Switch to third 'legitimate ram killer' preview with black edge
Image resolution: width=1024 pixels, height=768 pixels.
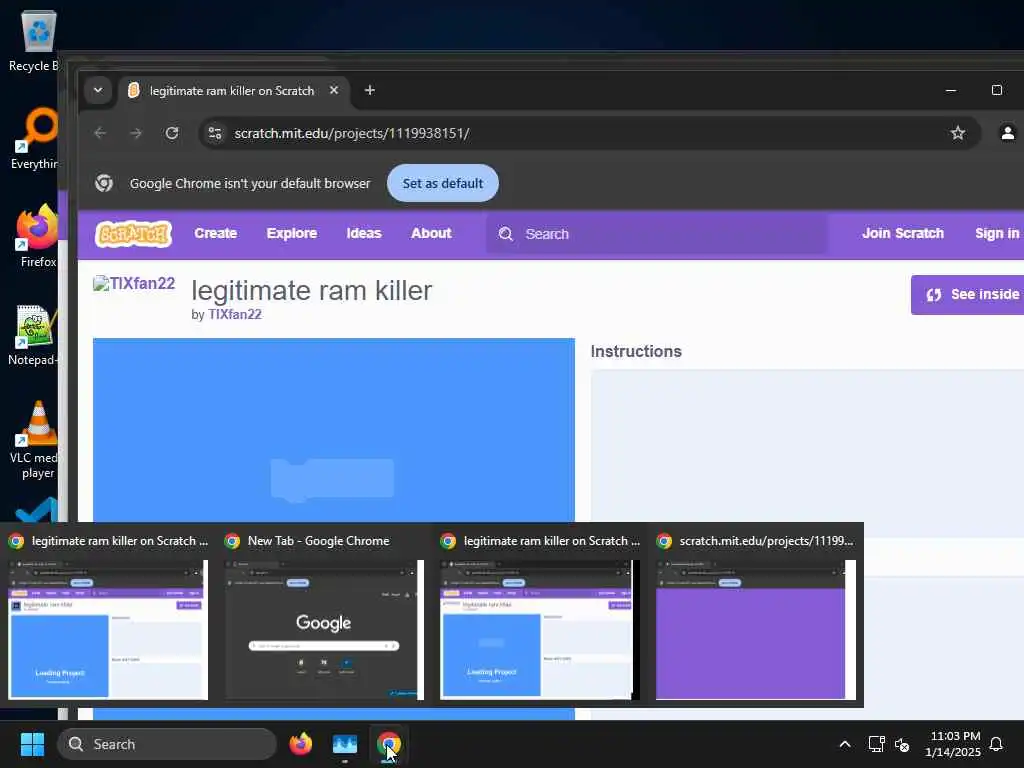click(539, 630)
